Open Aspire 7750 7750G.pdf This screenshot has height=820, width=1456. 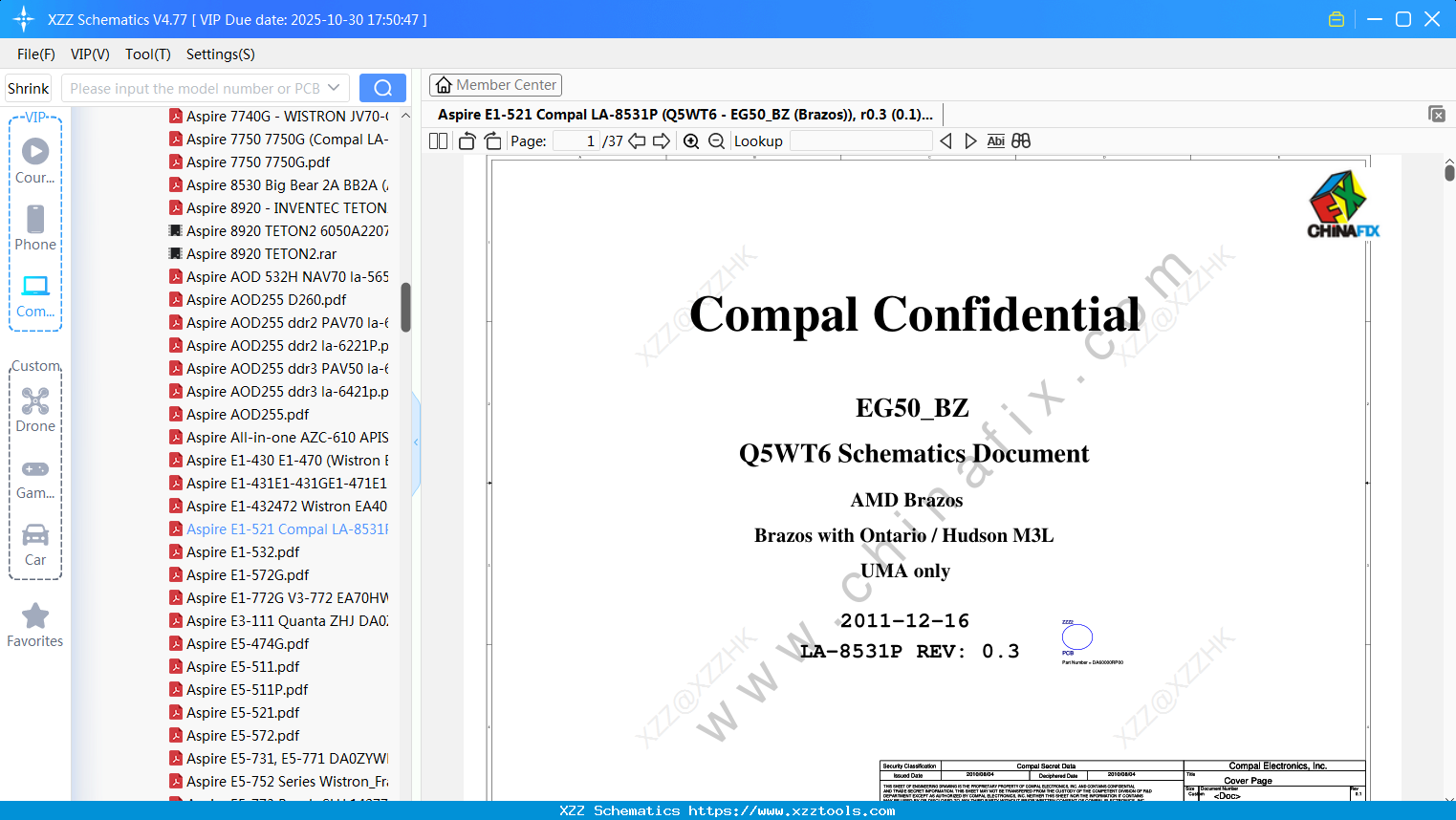pos(250,162)
